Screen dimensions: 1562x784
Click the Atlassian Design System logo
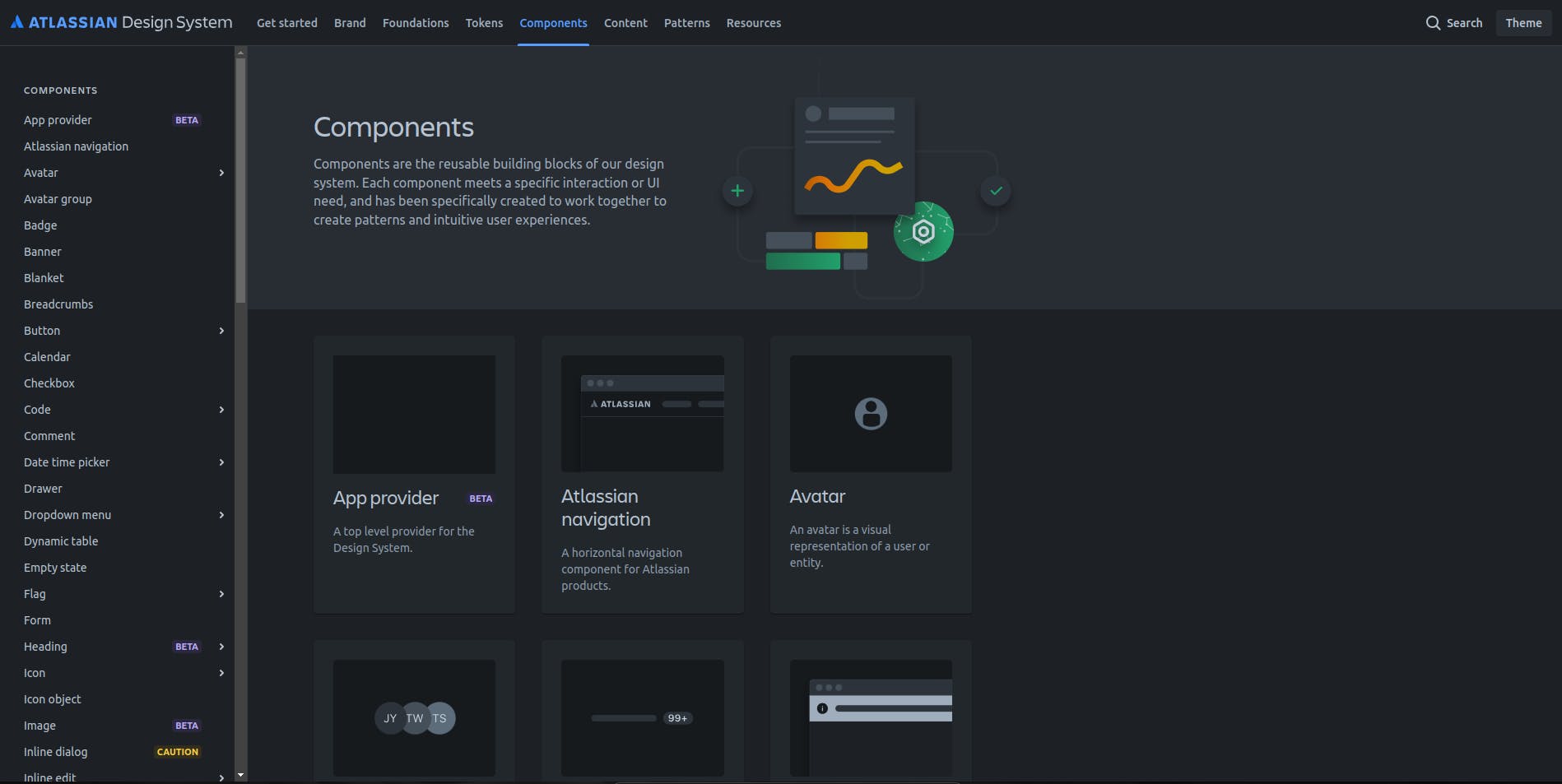point(122,22)
